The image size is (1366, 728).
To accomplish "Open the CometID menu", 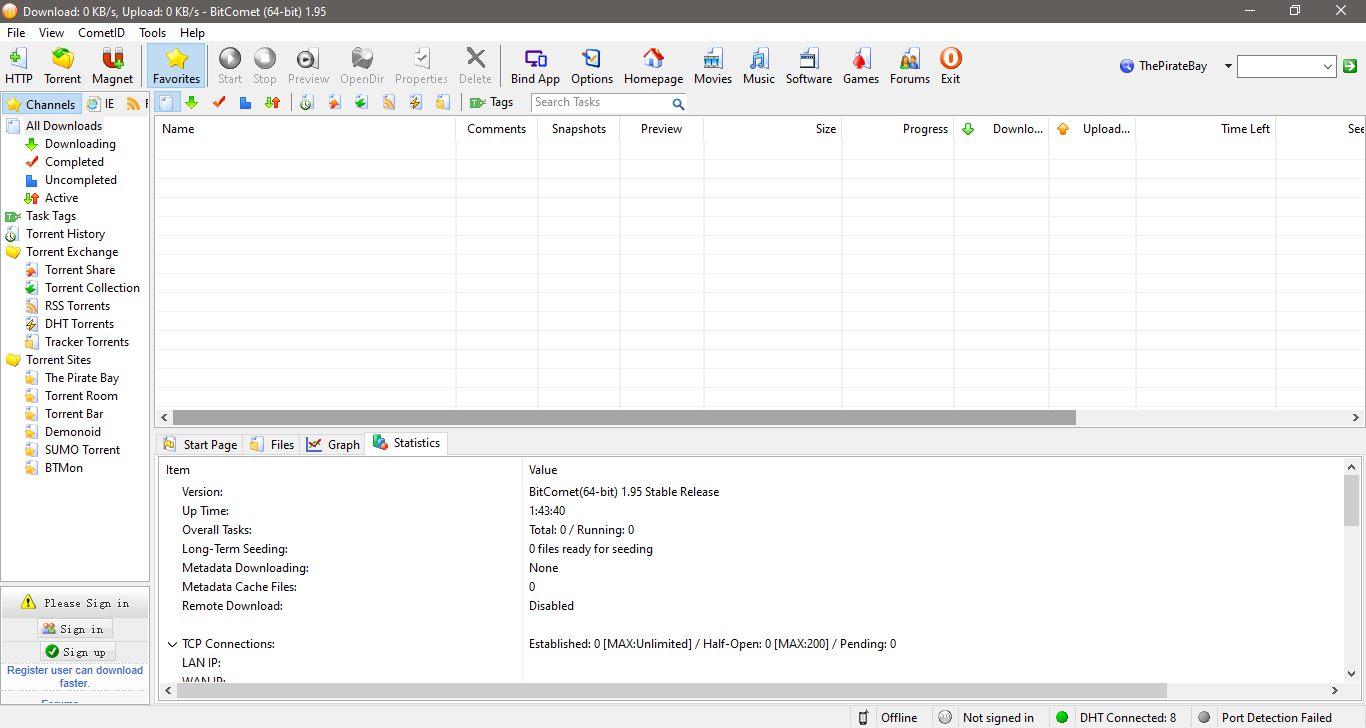I will pyautogui.click(x=102, y=32).
